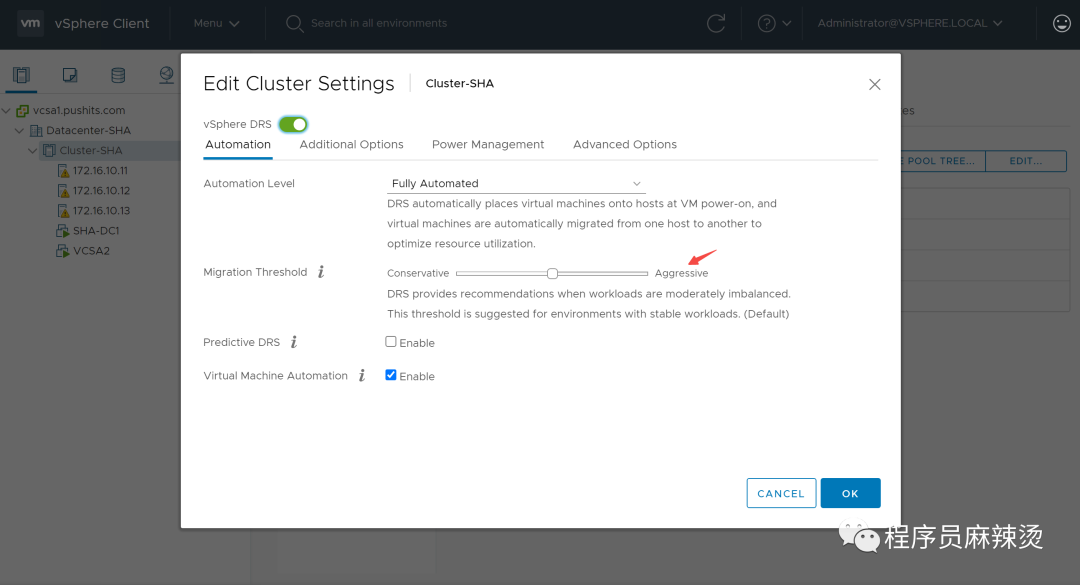
Task: Select host 172.16.10.12 in tree
Action: 101,190
